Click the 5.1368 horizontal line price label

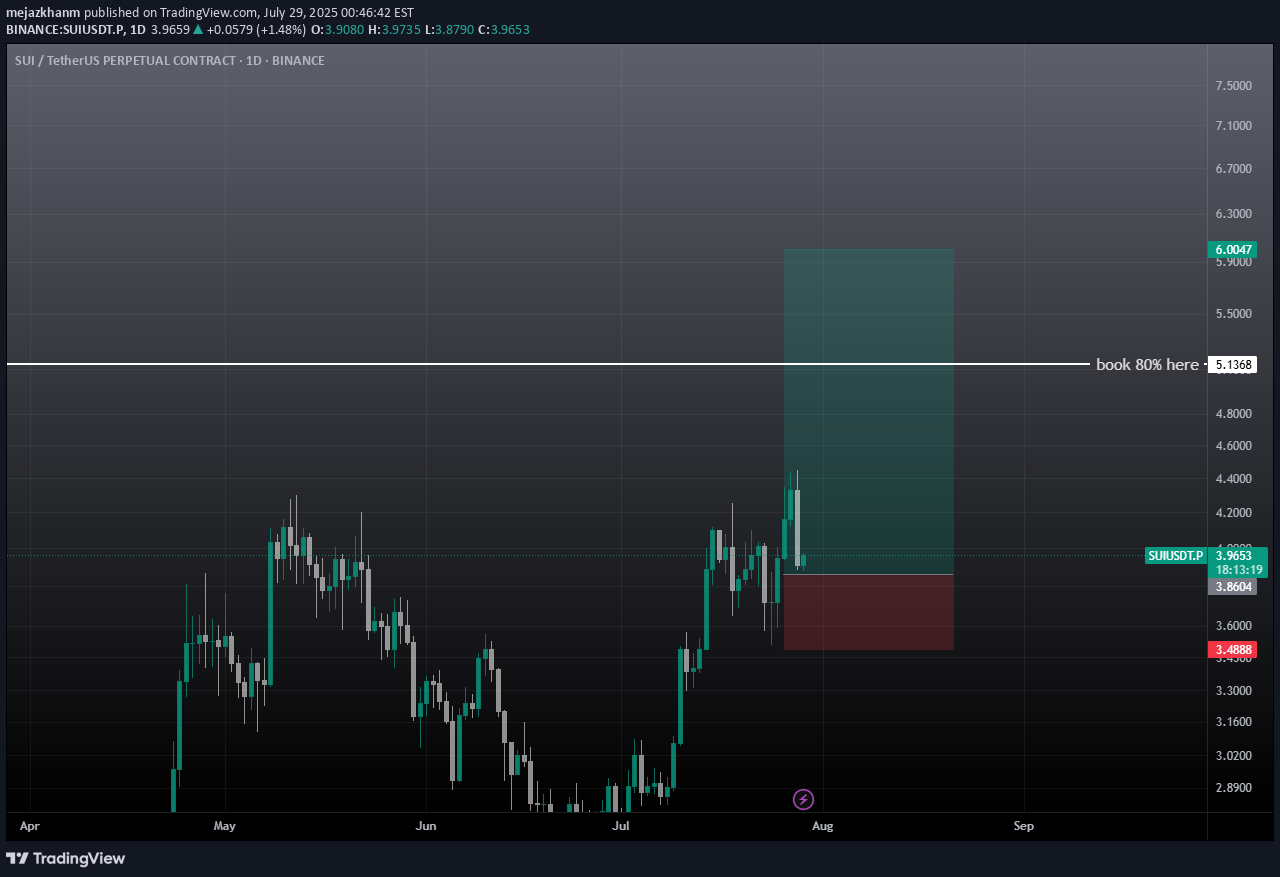click(x=1231, y=365)
